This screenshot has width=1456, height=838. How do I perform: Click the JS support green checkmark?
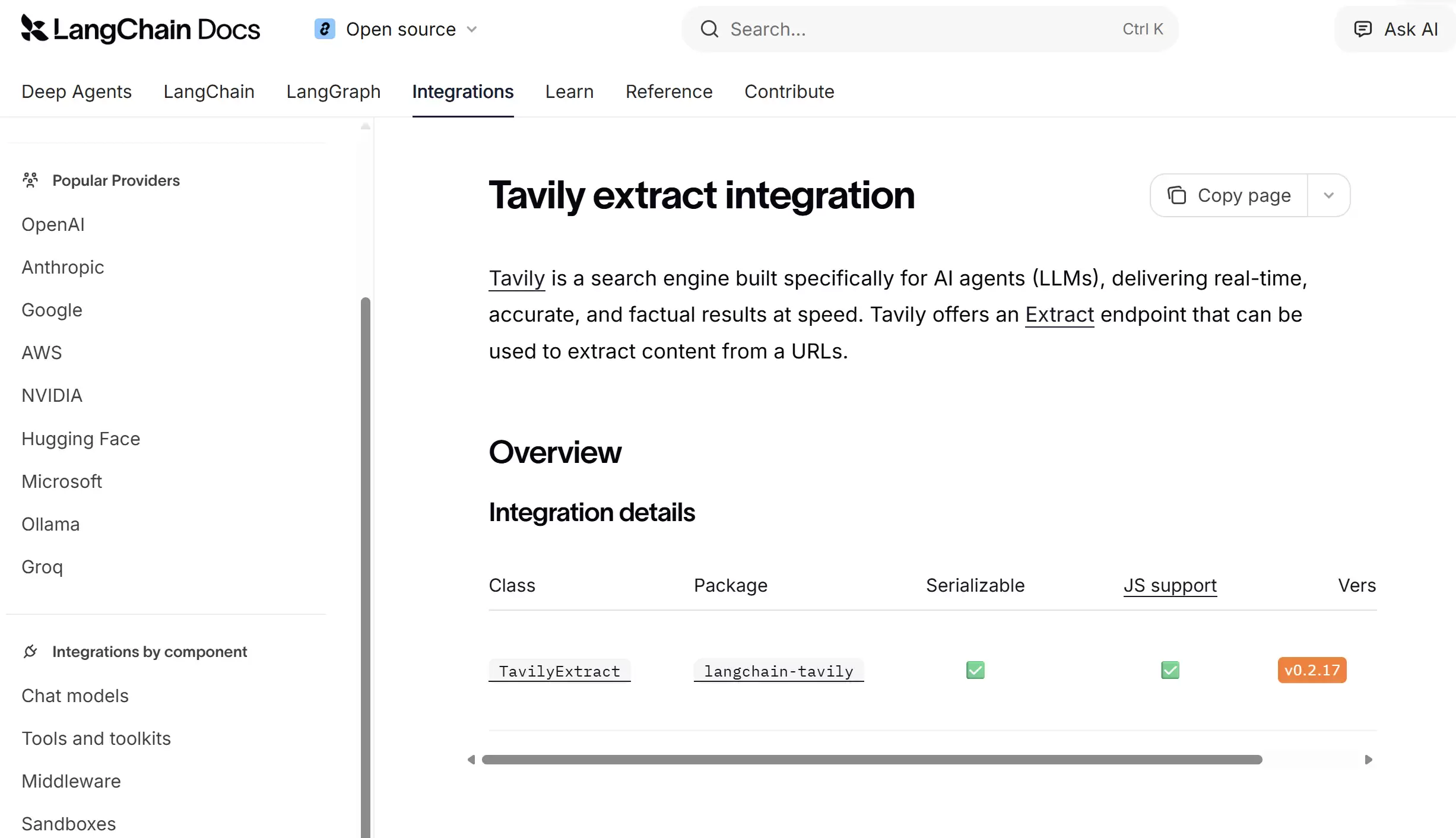coord(1170,670)
